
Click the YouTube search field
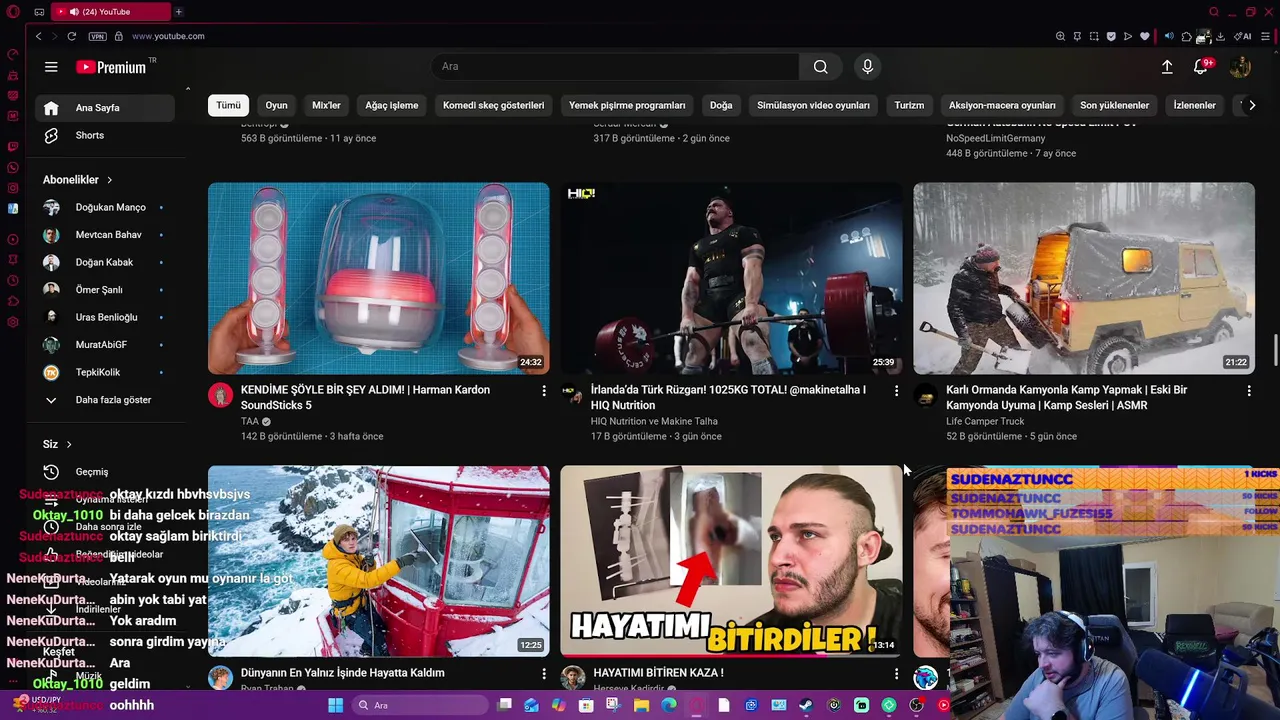pyautogui.click(x=615, y=67)
